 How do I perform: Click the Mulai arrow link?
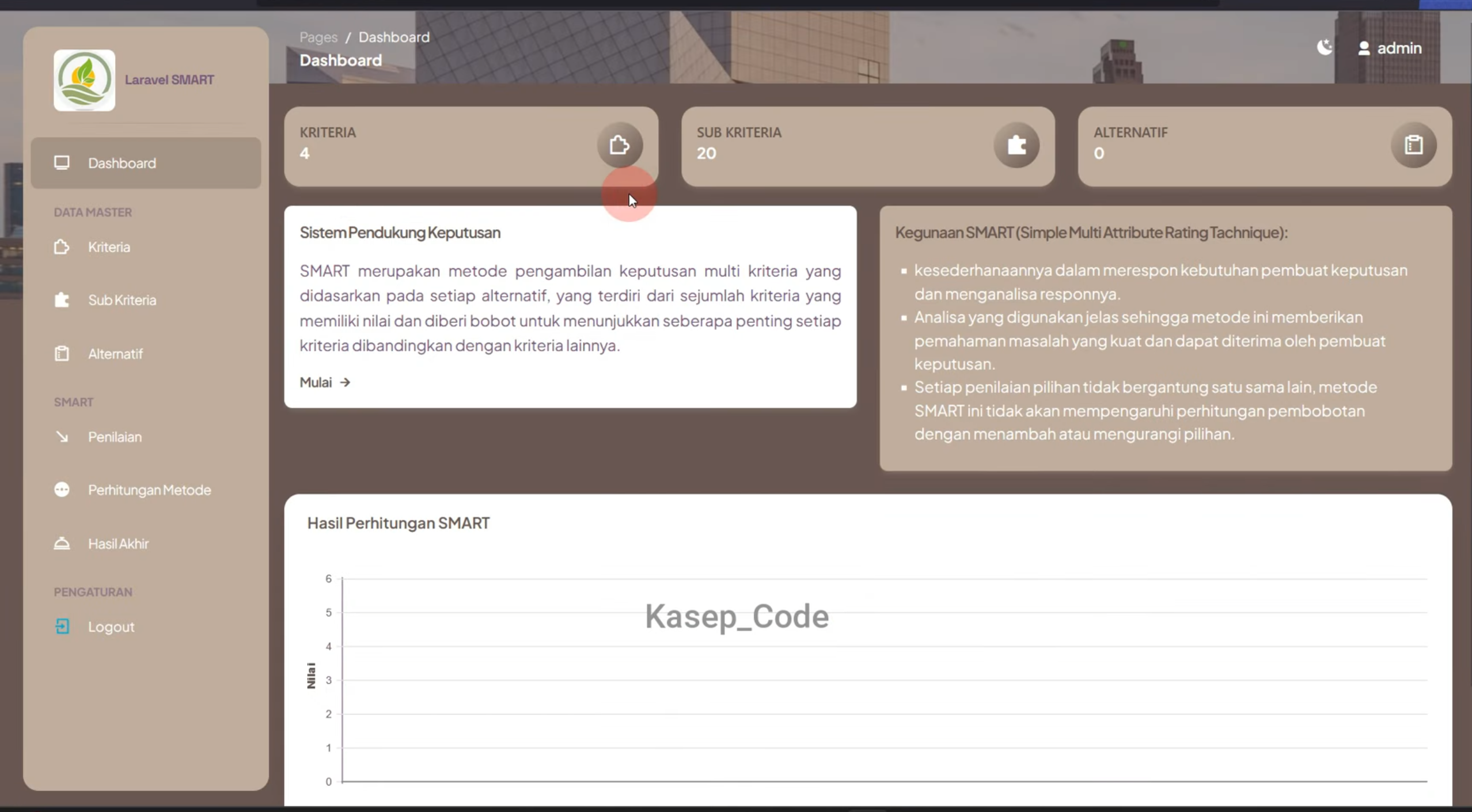point(325,382)
